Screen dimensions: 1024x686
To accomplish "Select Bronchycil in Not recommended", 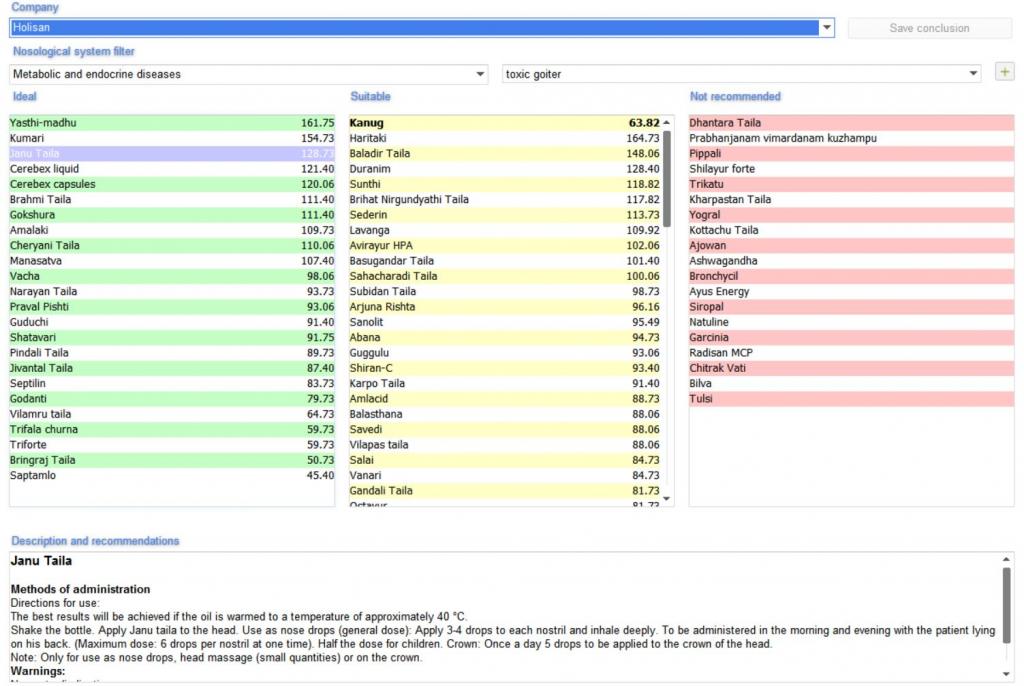I will point(852,276).
